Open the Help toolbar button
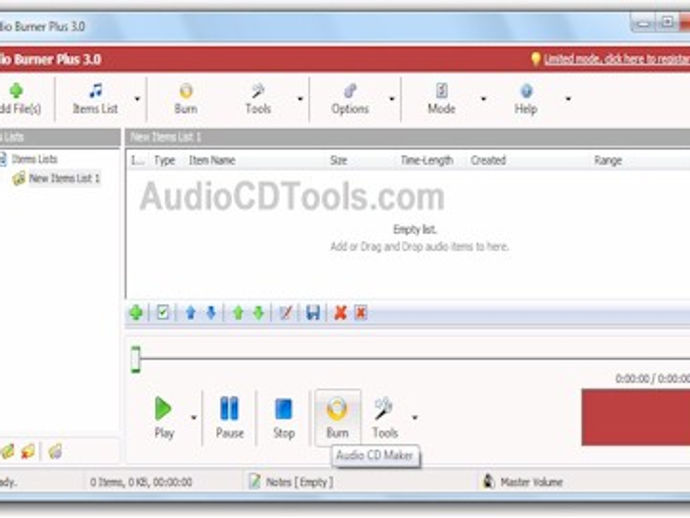The width and height of the screenshot is (690, 518). (526, 99)
